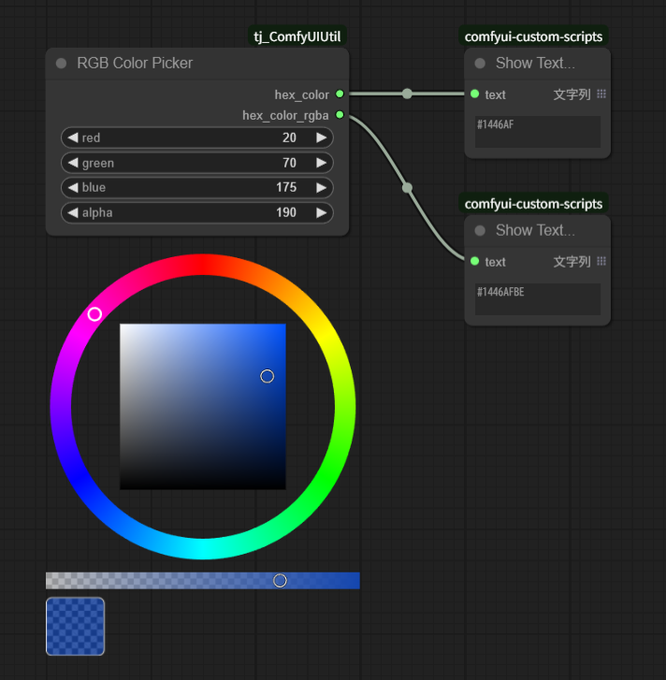Click the red value 20
Image resolution: width=666 pixels, height=680 pixels.
tap(289, 138)
